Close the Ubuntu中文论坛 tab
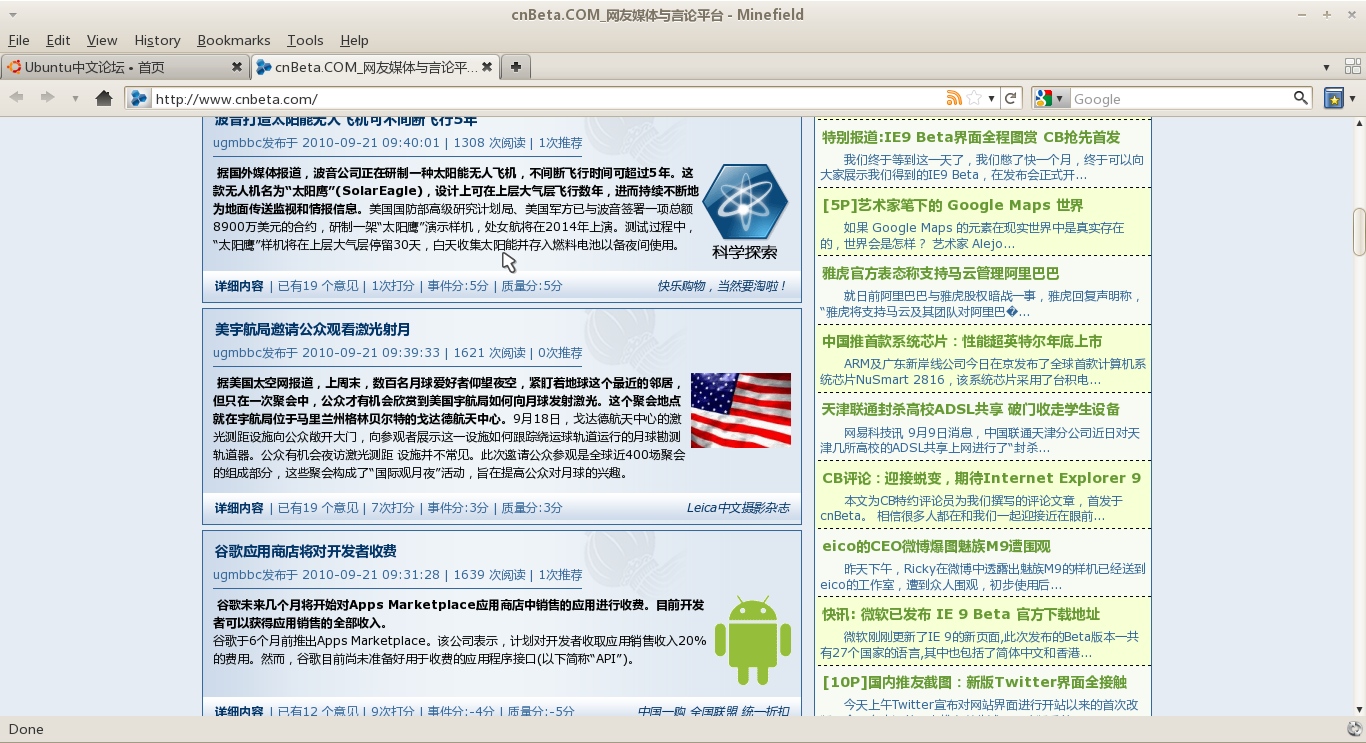 coord(237,67)
